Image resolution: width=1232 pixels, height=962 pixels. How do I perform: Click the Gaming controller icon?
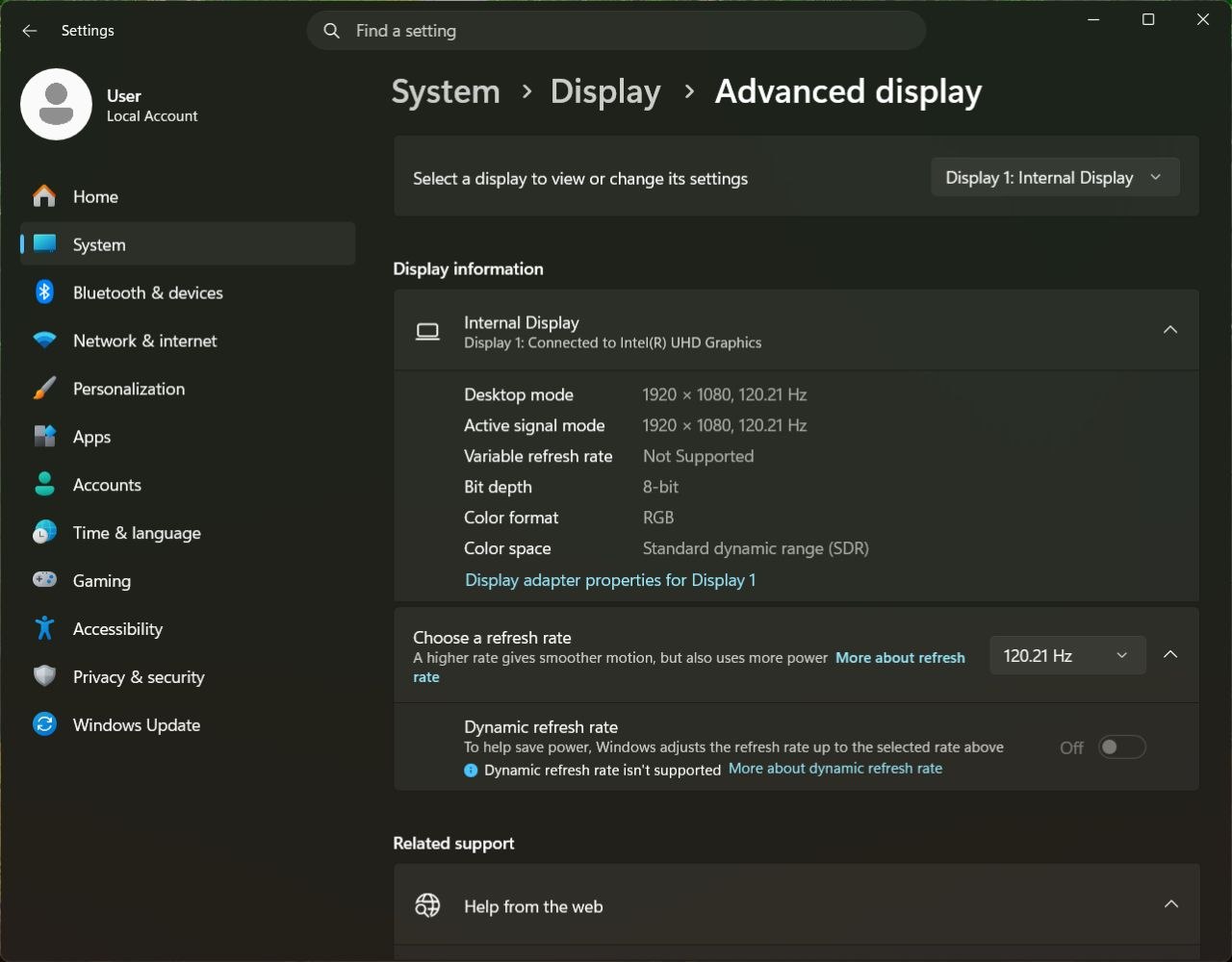point(44,580)
